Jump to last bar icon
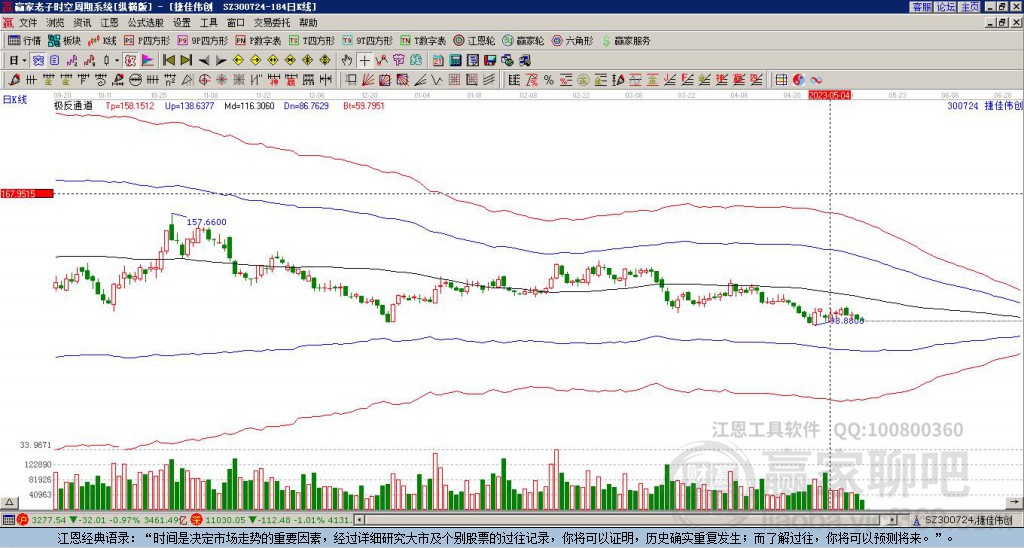1024x548 pixels. tap(186, 60)
